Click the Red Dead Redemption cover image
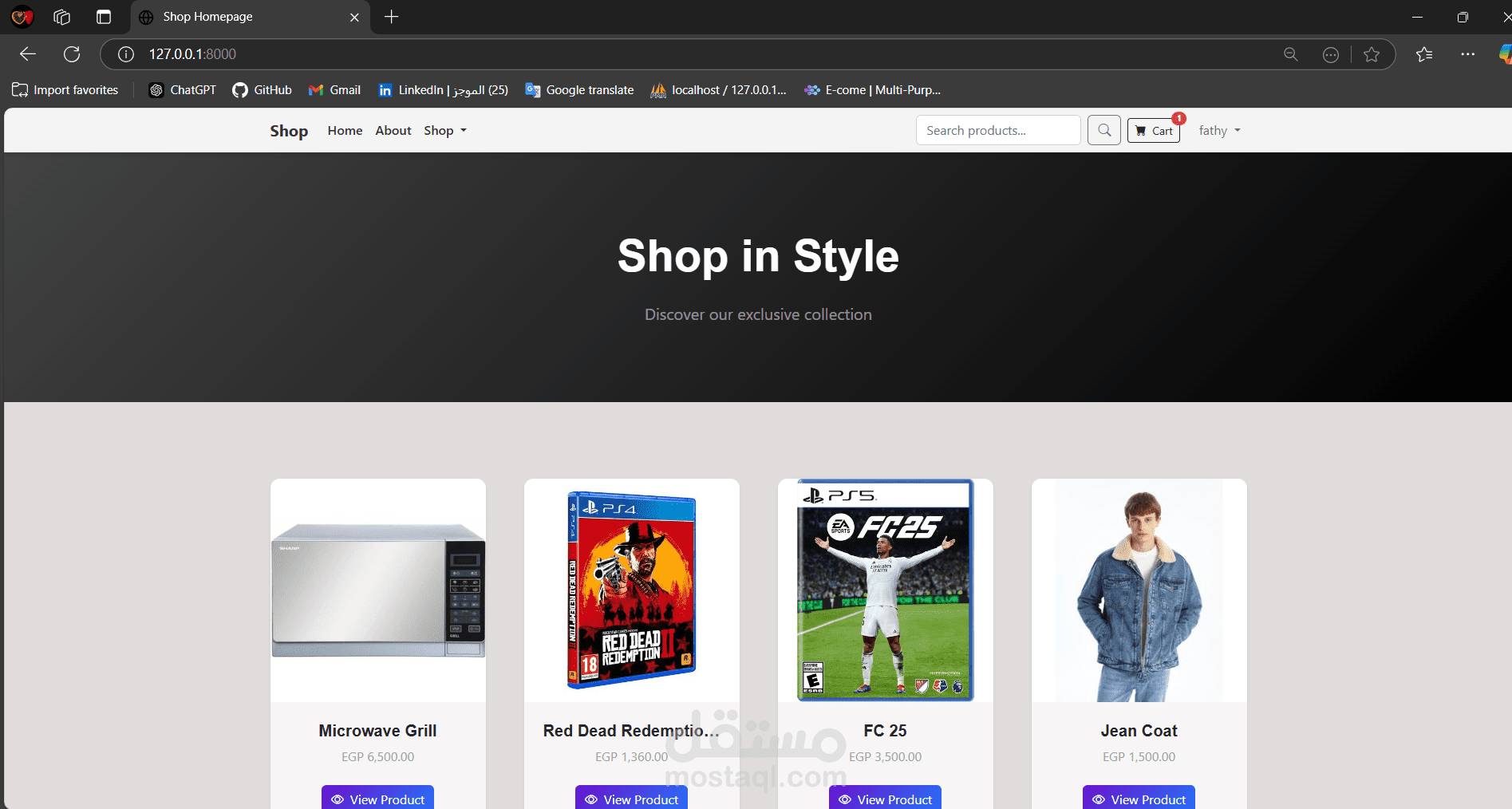 632,590
